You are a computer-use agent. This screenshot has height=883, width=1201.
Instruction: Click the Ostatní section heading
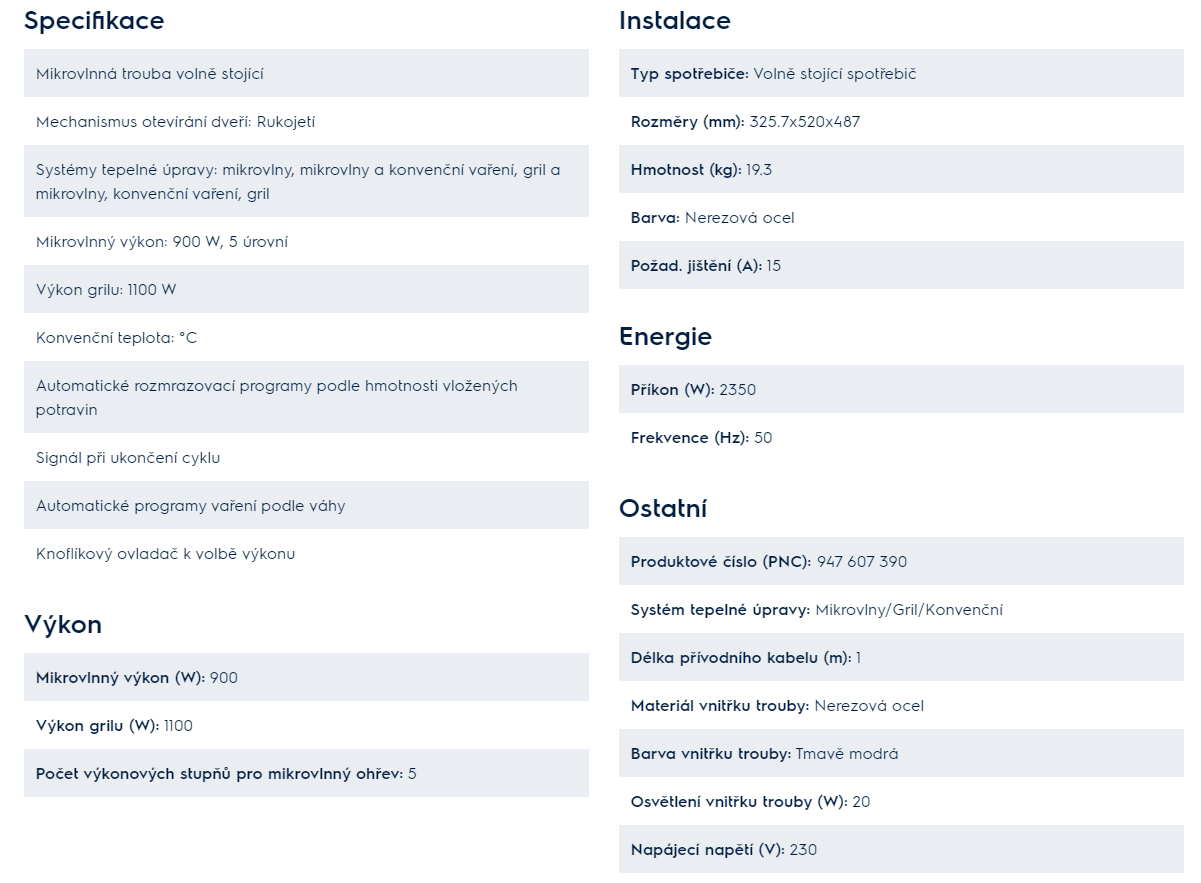[663, 509]
